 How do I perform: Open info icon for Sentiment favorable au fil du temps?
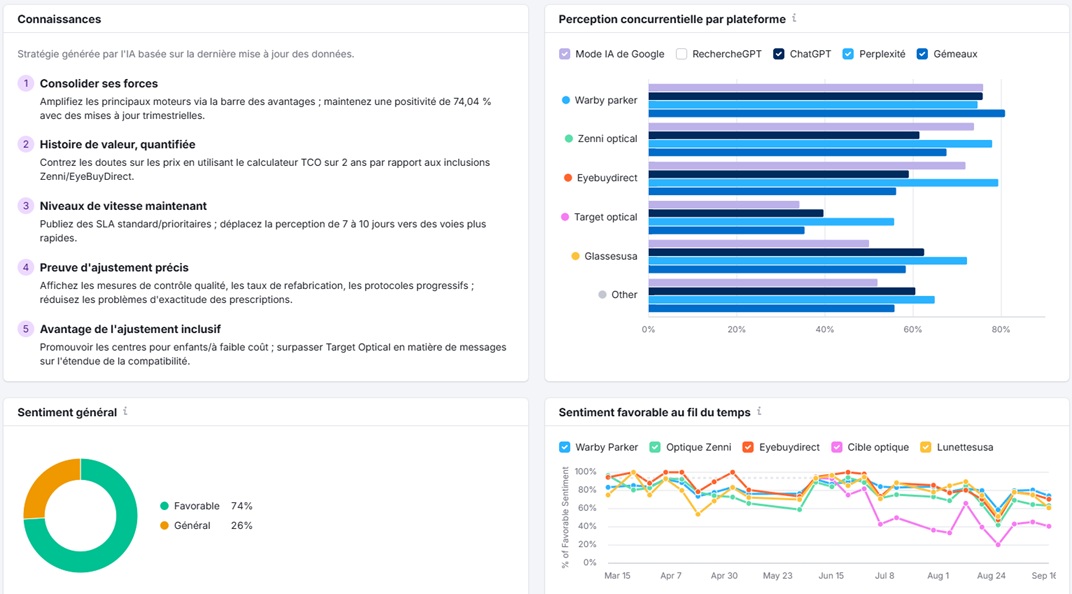pyautogui.click(x=761, y=411)
